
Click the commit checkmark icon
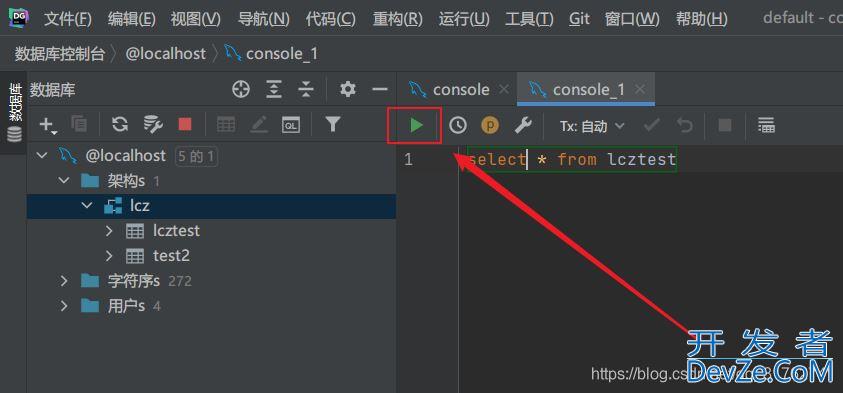[x=652, y=126]
